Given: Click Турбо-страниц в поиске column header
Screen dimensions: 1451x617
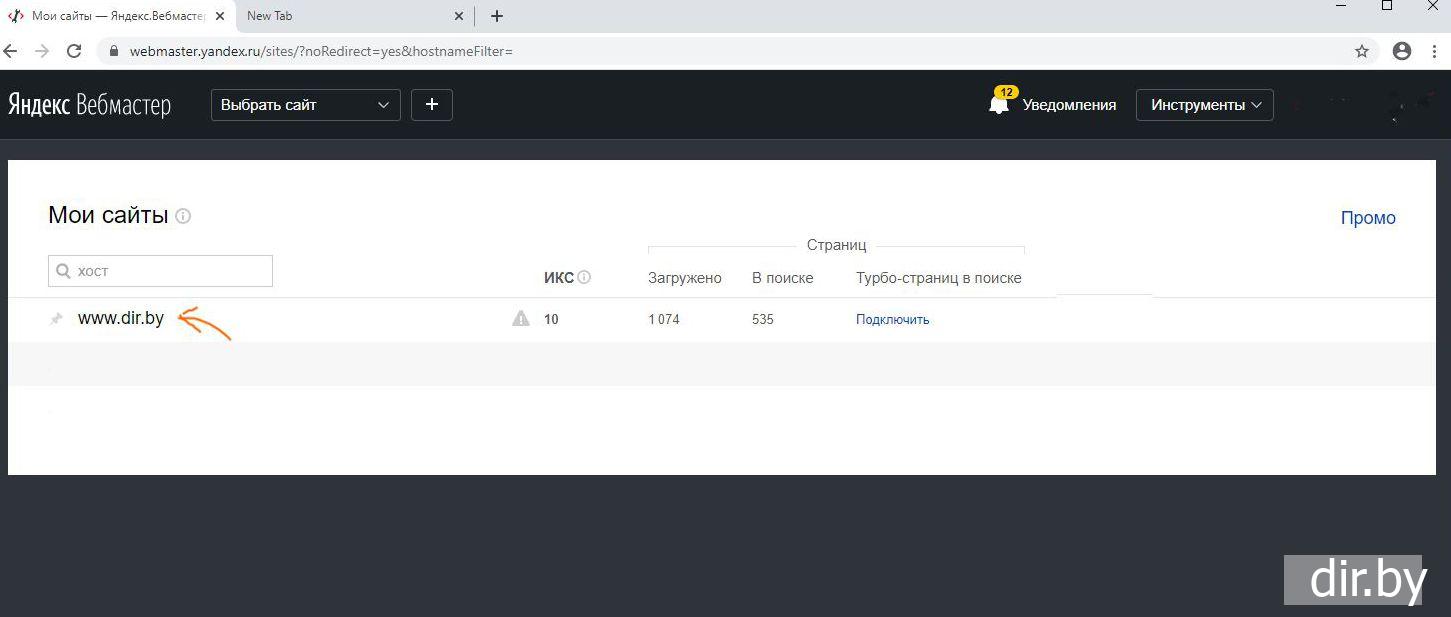Looking at the screenshot, I should coord(939,278).
